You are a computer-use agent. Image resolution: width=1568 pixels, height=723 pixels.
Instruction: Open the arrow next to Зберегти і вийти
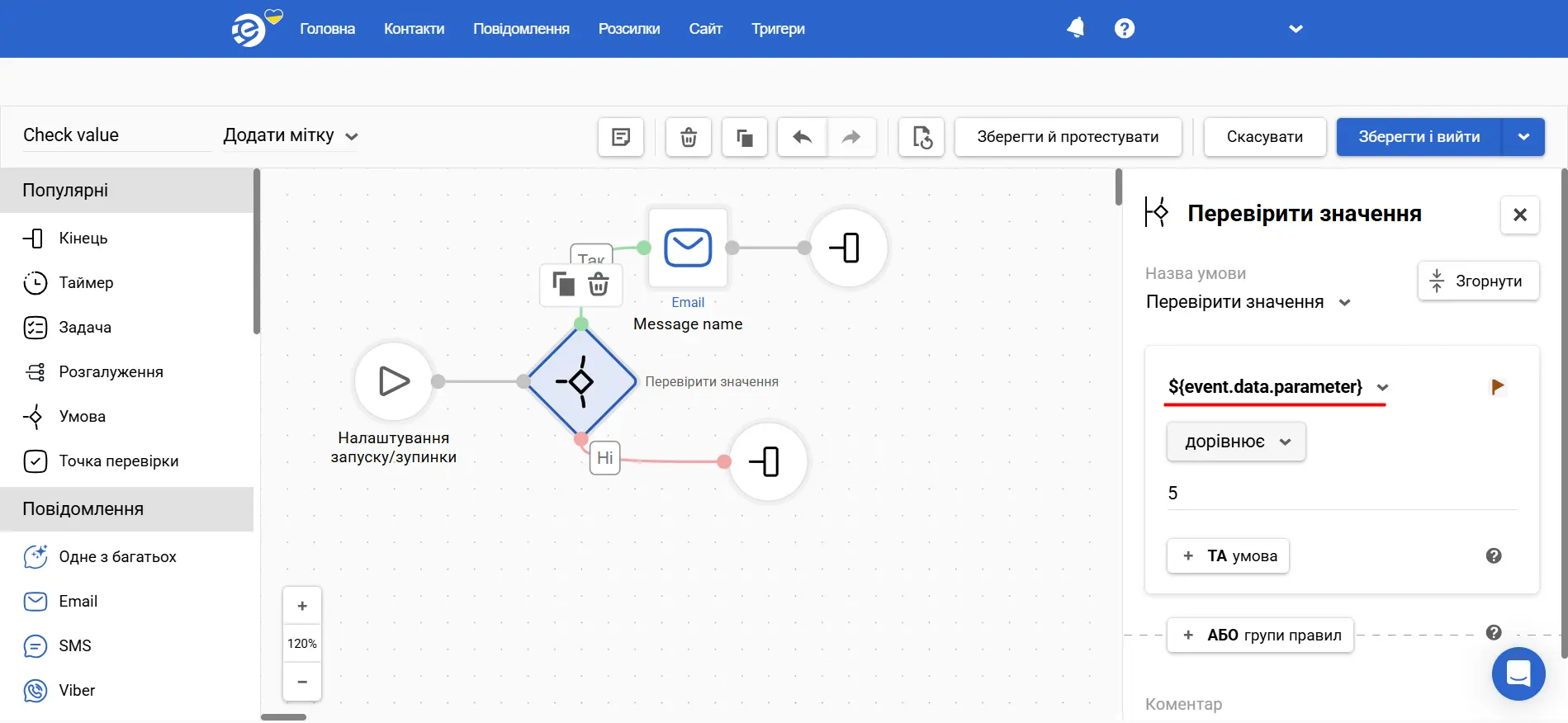point(1523,137)
